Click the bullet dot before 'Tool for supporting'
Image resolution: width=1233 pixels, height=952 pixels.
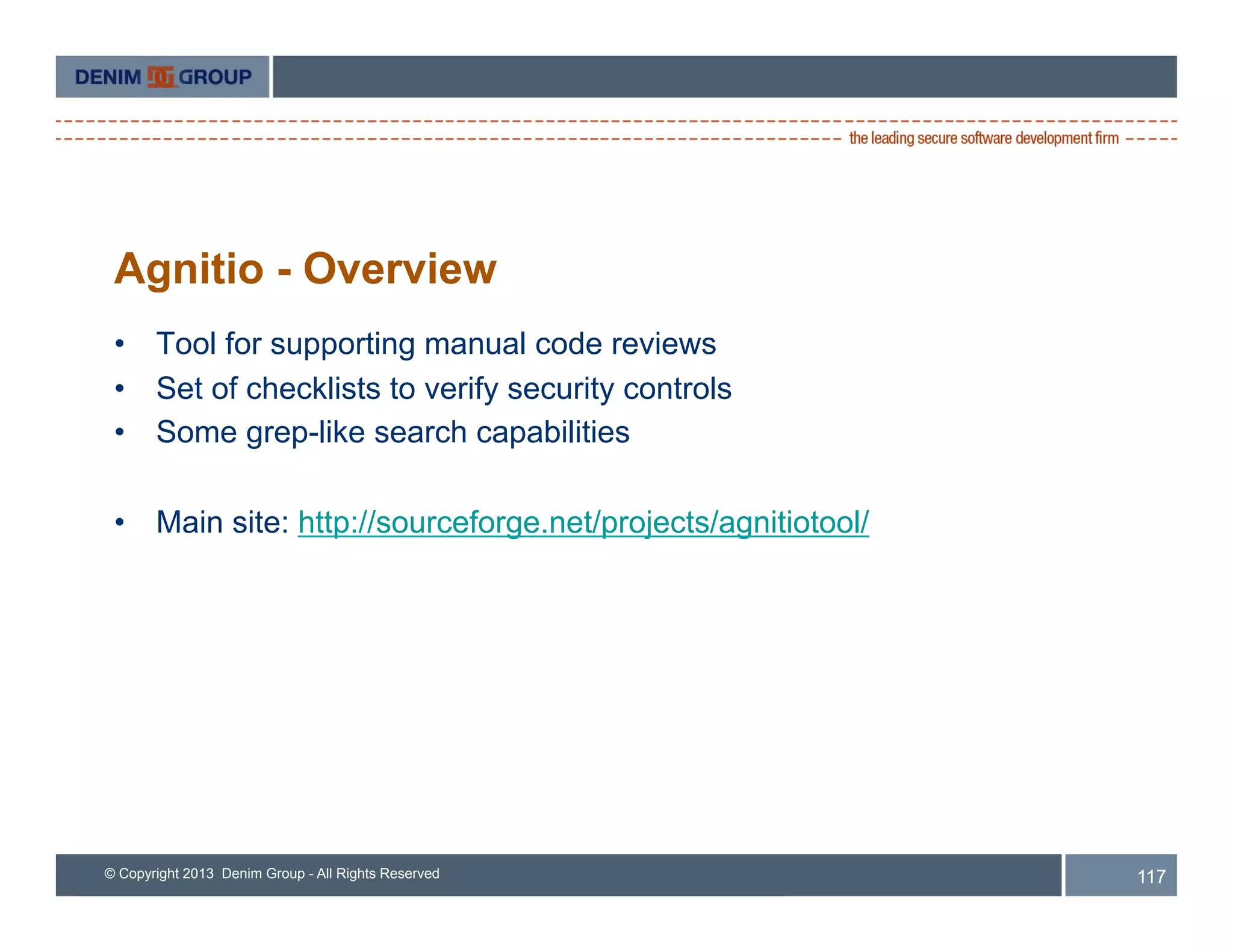click(120, 344)
